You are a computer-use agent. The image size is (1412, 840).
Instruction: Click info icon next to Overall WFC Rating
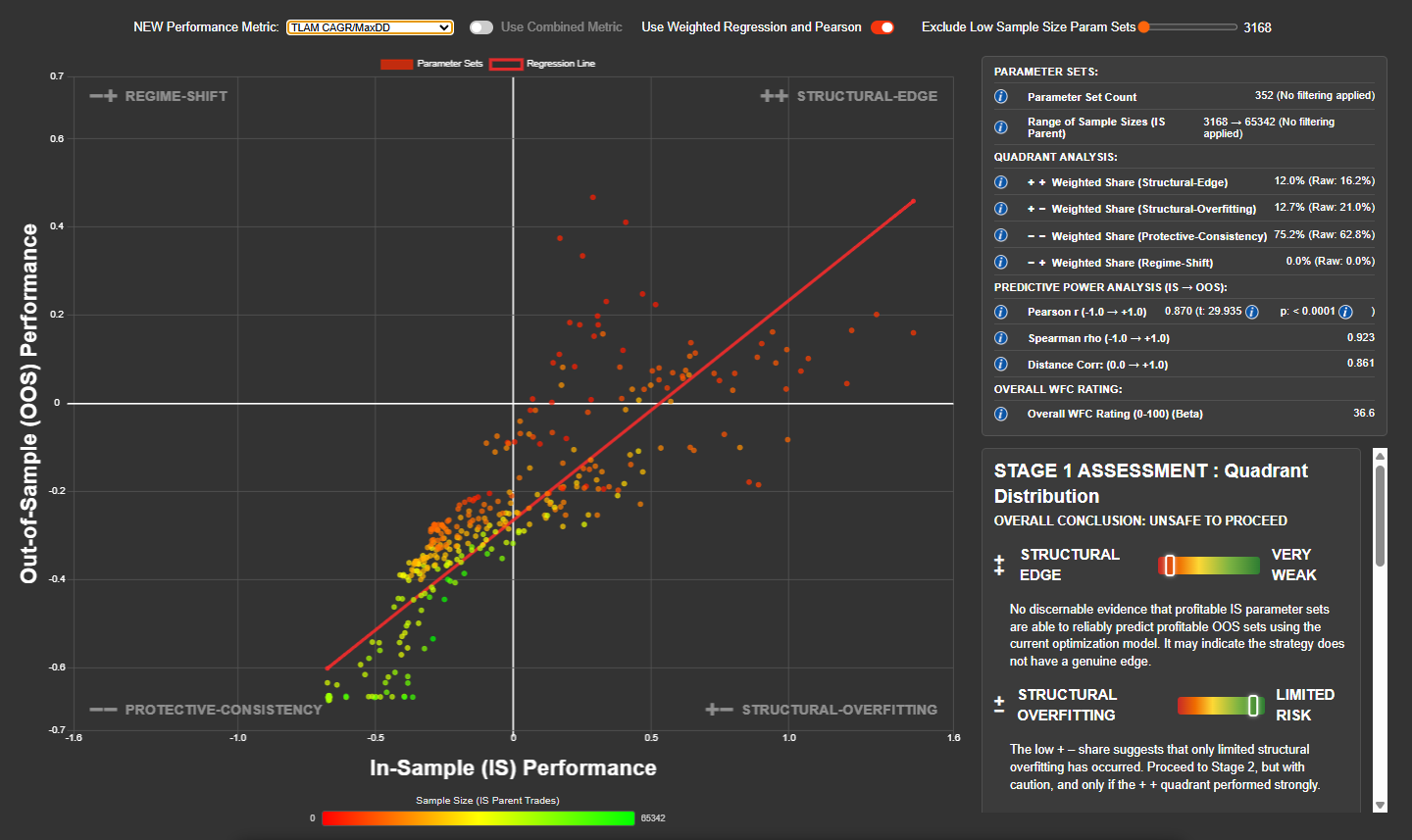point(1001,414)
